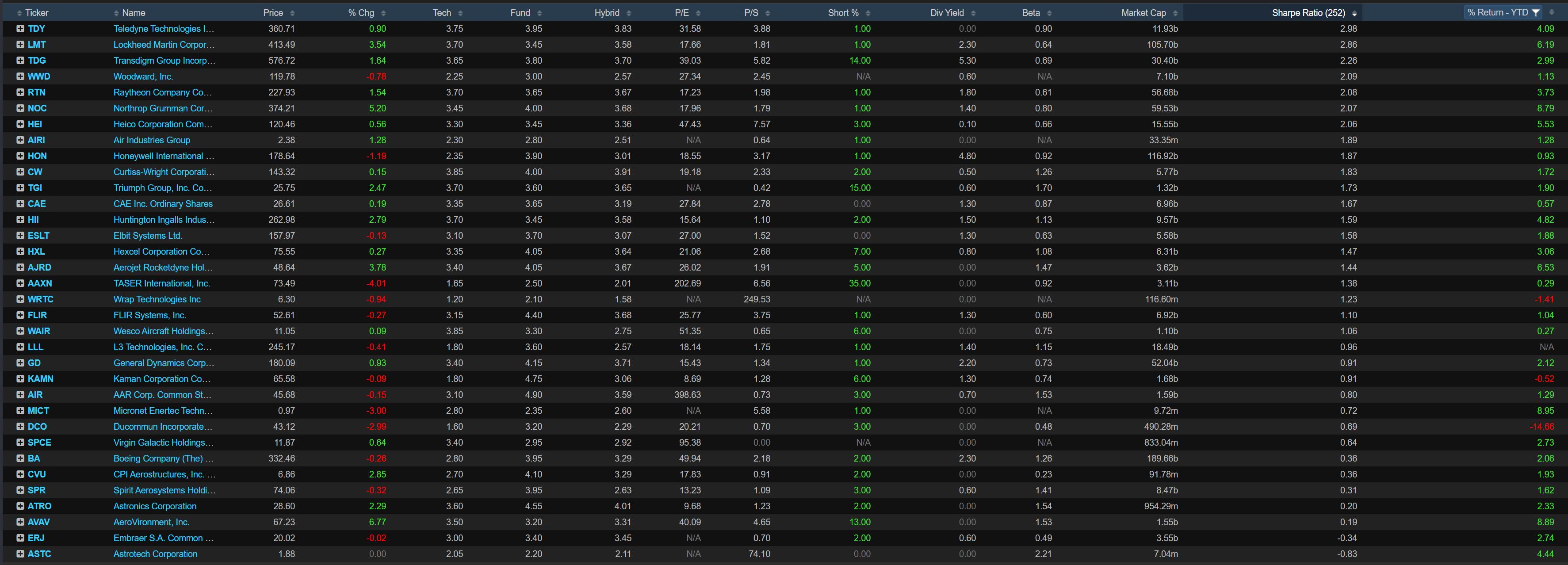Click the sort arrows beside Ticker header

19,13
